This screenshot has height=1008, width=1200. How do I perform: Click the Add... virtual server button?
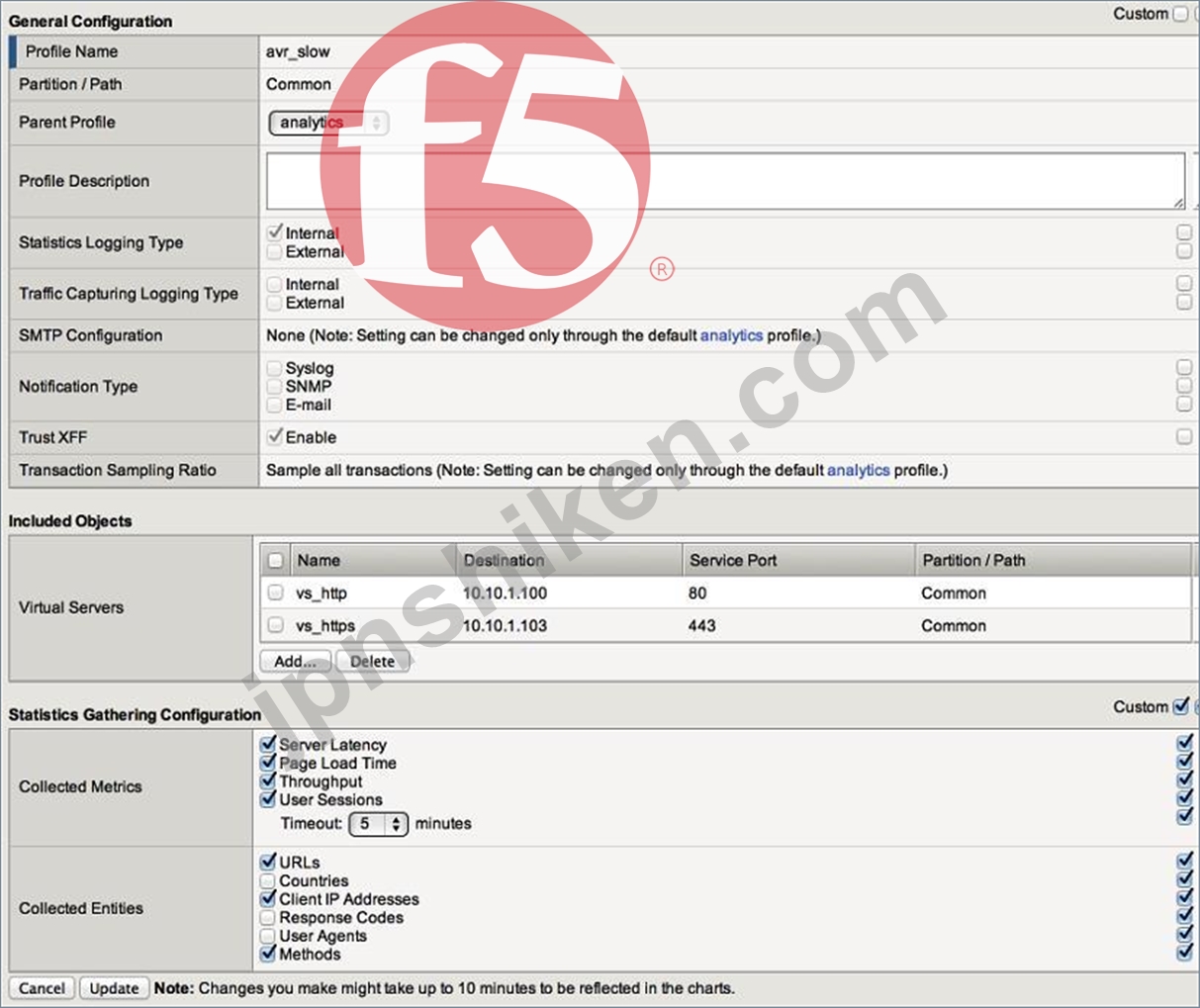tap(295, 661)
